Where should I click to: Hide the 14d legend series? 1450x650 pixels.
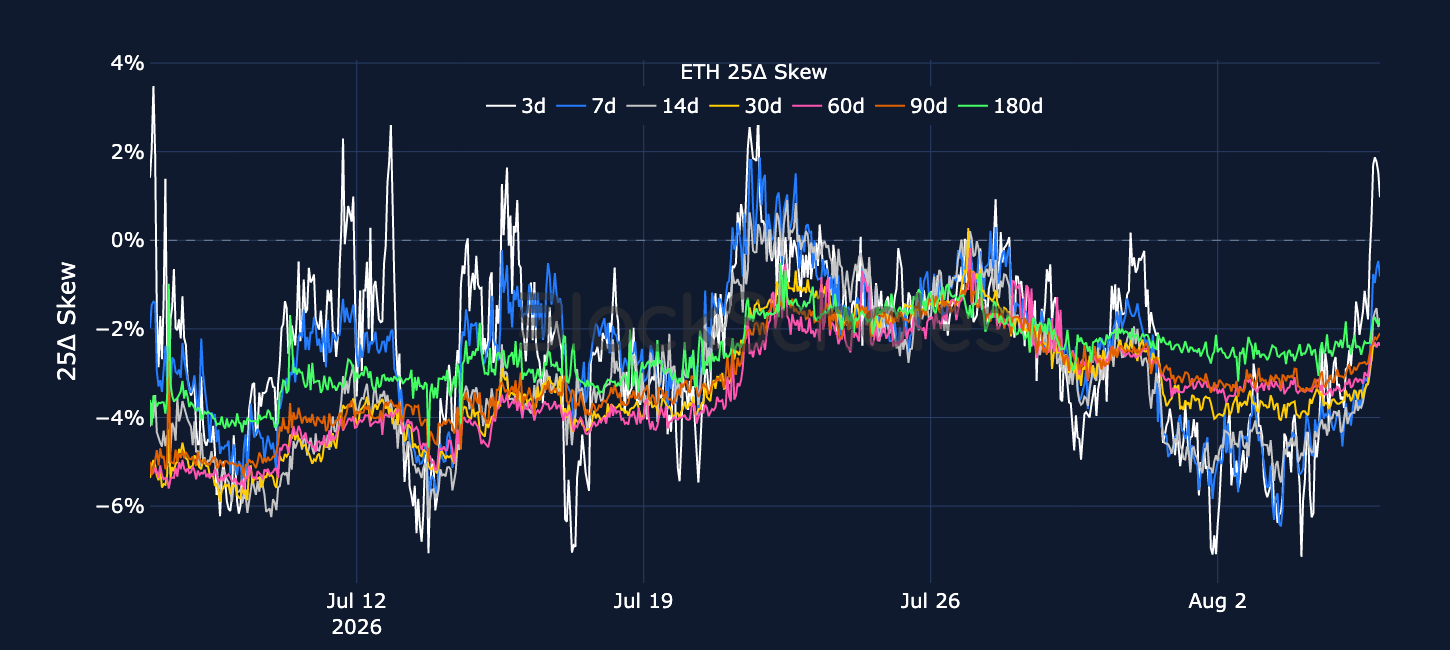(x=662, y=105)
